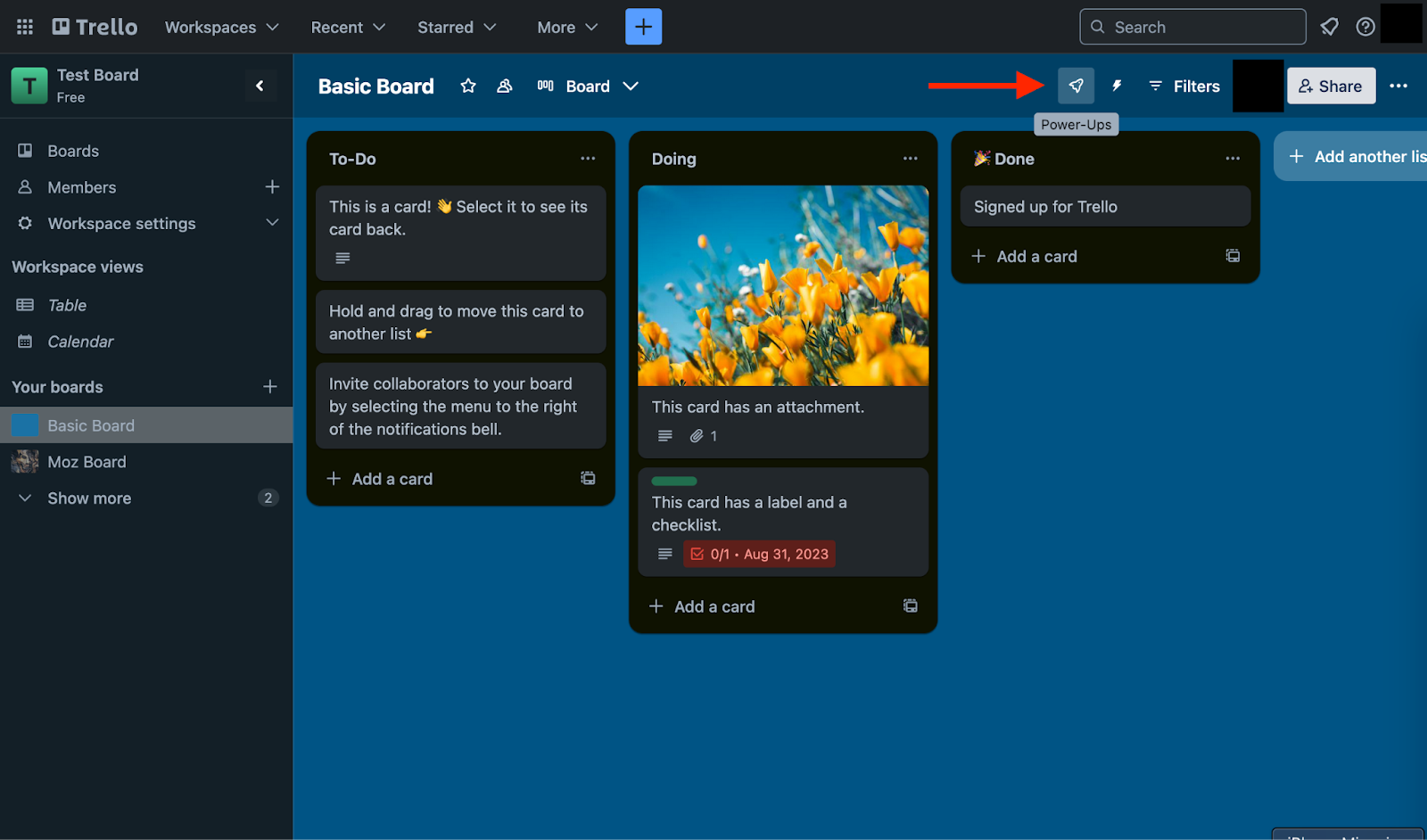Open the Board view switcher dropdown
The image size is (1427, 840).
[x=588, y=86]
